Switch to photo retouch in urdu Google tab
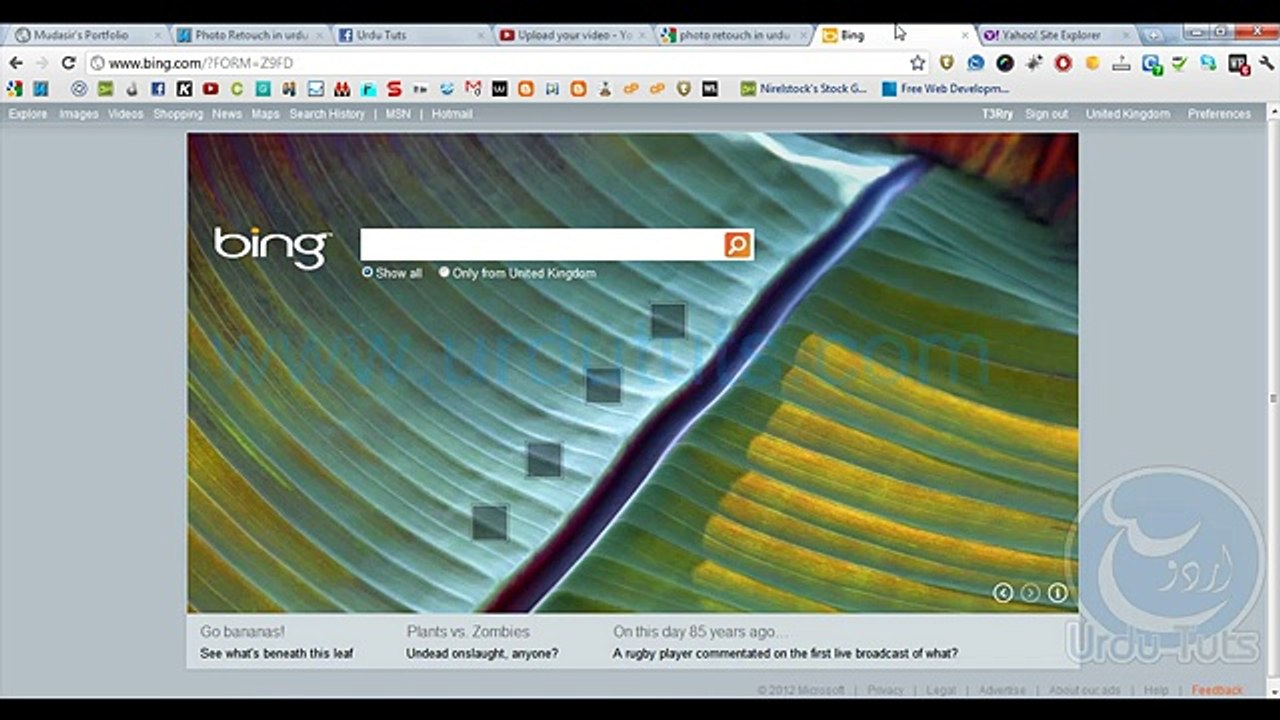1280x720 pixels. click(735, 35)
